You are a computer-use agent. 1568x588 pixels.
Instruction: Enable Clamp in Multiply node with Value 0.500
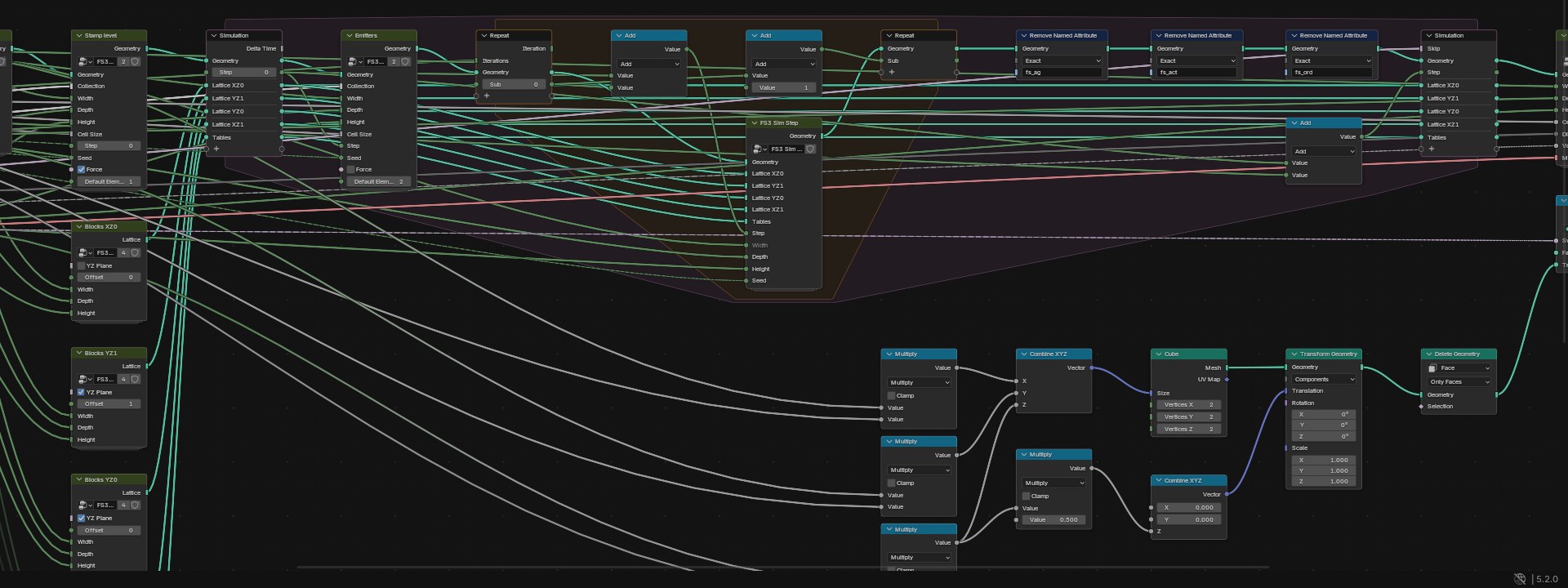[x=1027, y=497]
